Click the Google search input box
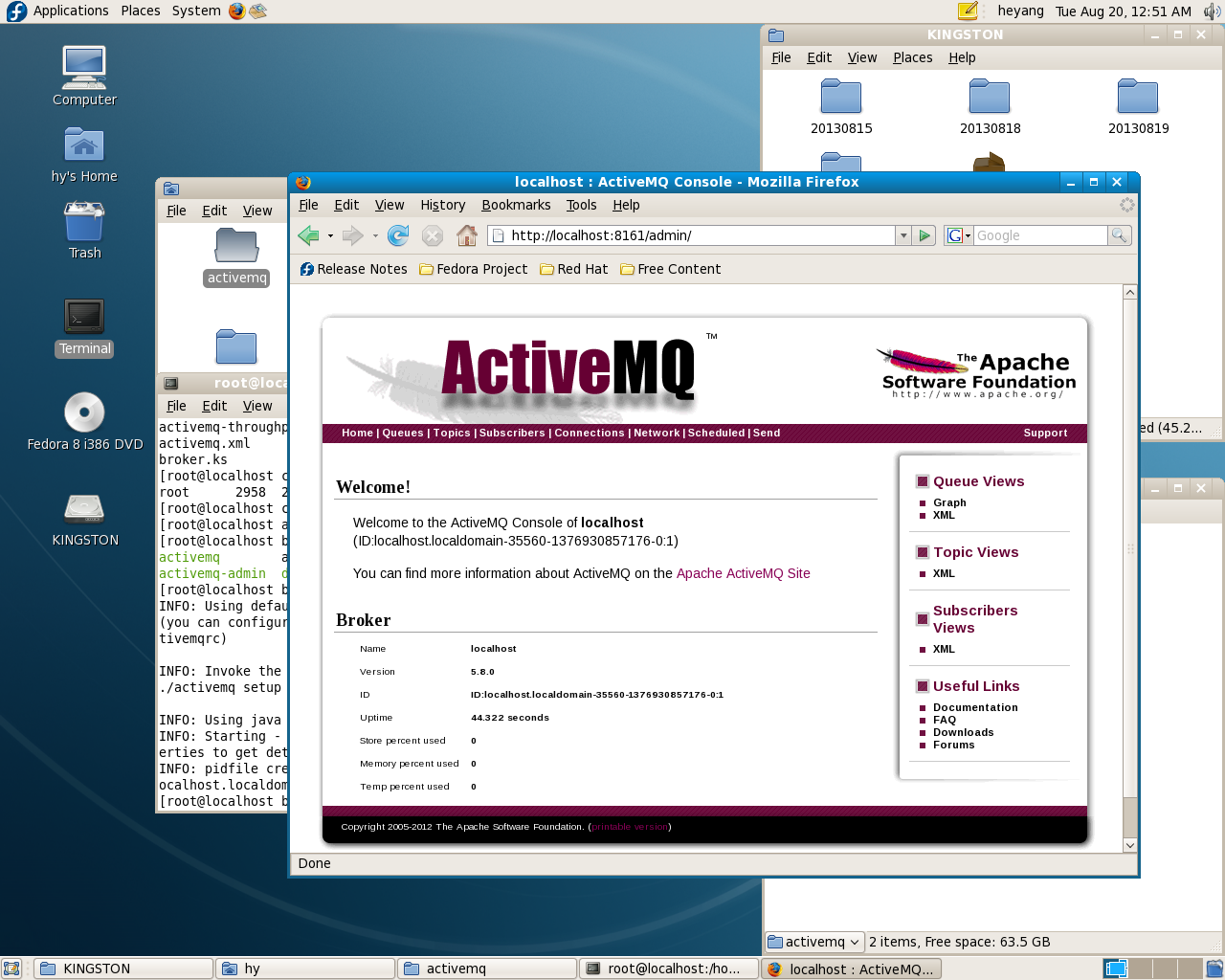 1040,235
